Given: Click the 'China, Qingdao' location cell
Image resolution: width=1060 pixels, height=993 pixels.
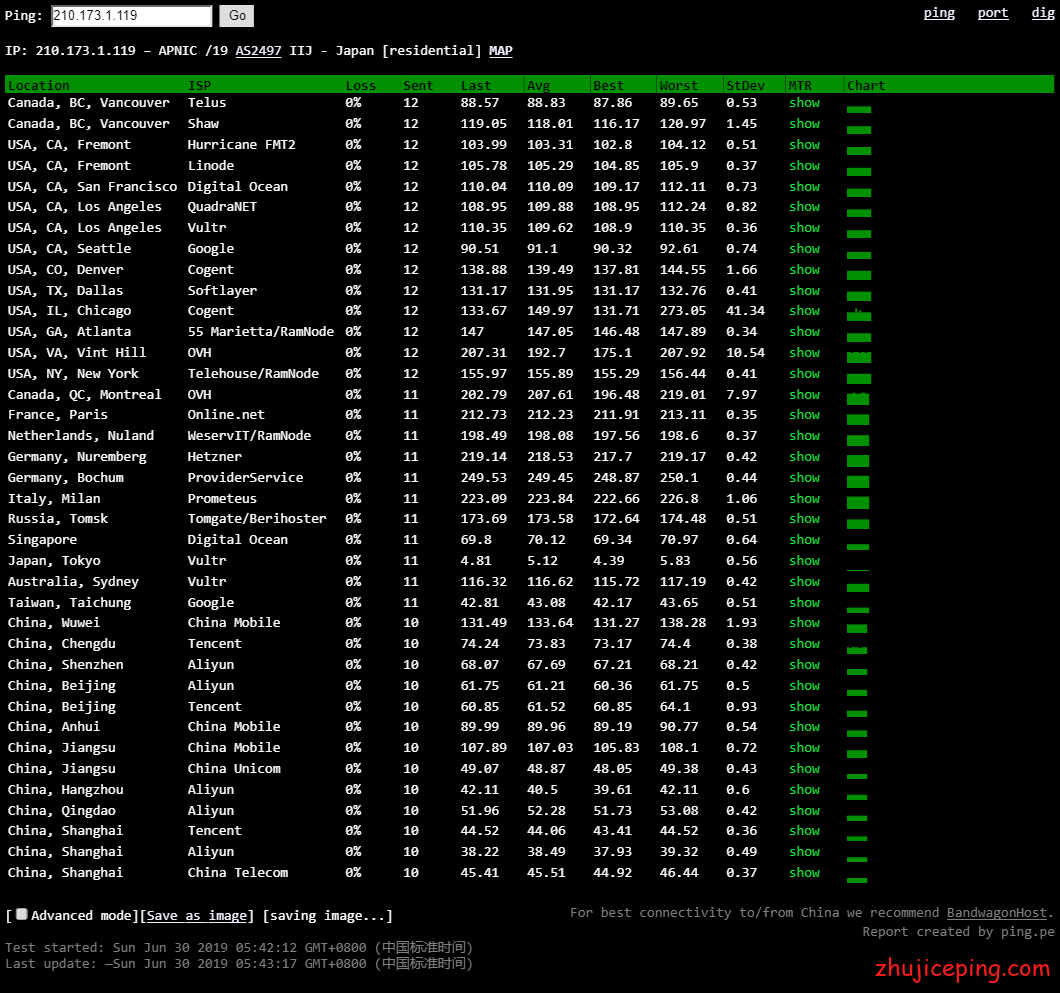Looking at the screenshot, I should click(x=62, y=810).
